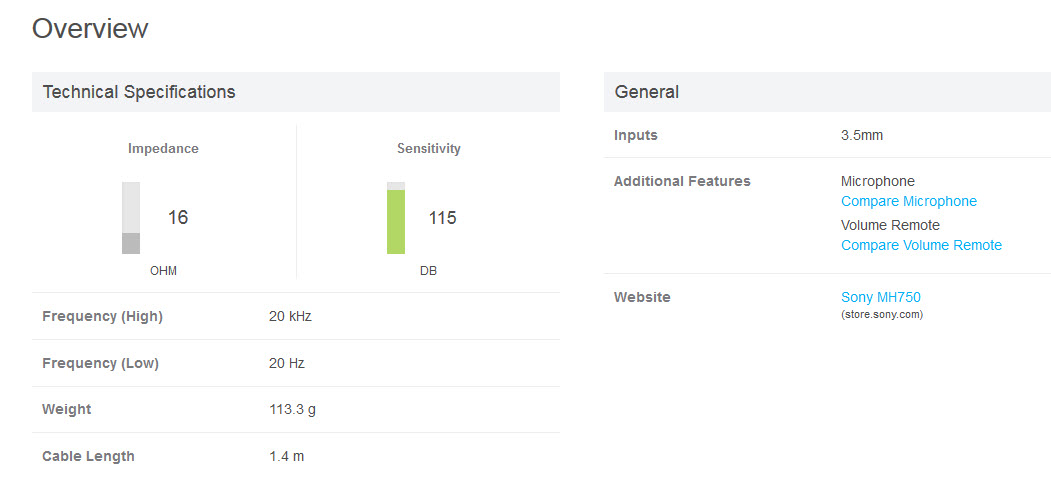Click the green Sensitivity level bar
The width and height of the screenshot is (1051, 488).
396,221
